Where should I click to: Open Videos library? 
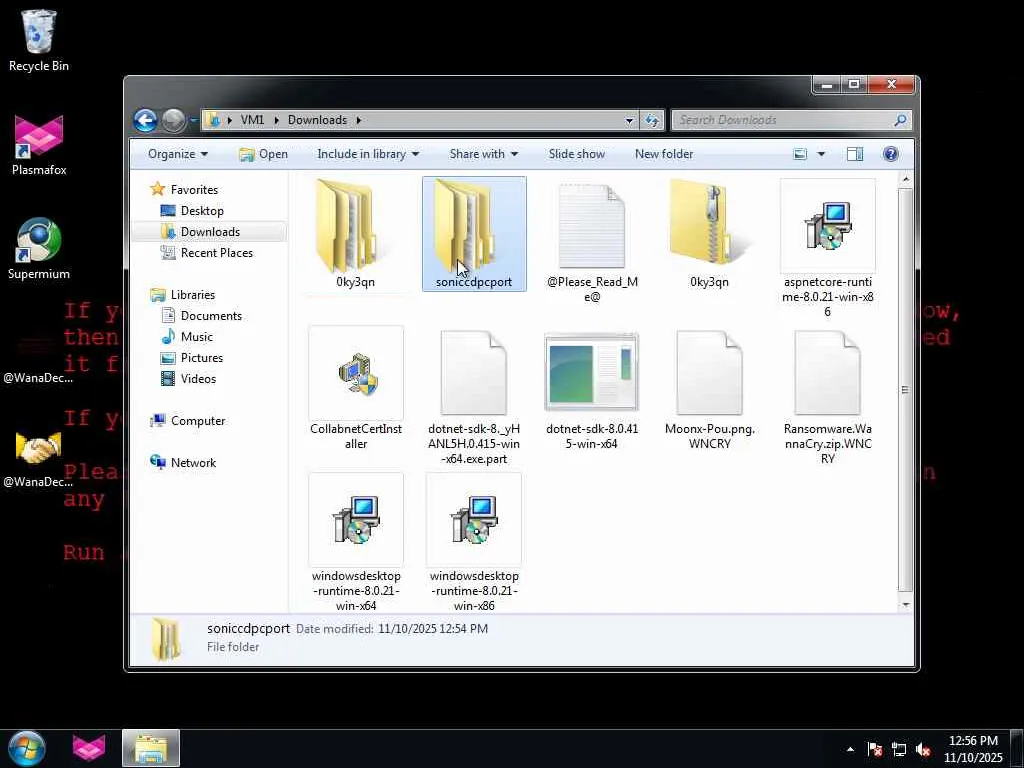coord(198,379)
